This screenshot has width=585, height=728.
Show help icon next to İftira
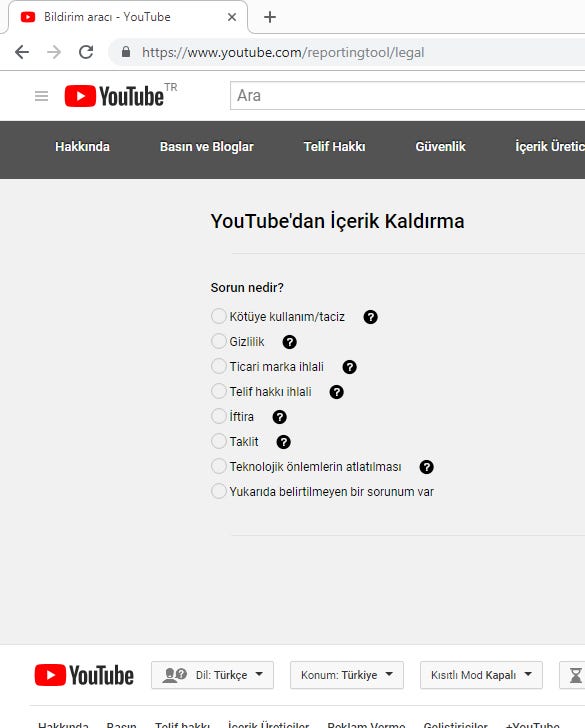(x=280, y=417)
